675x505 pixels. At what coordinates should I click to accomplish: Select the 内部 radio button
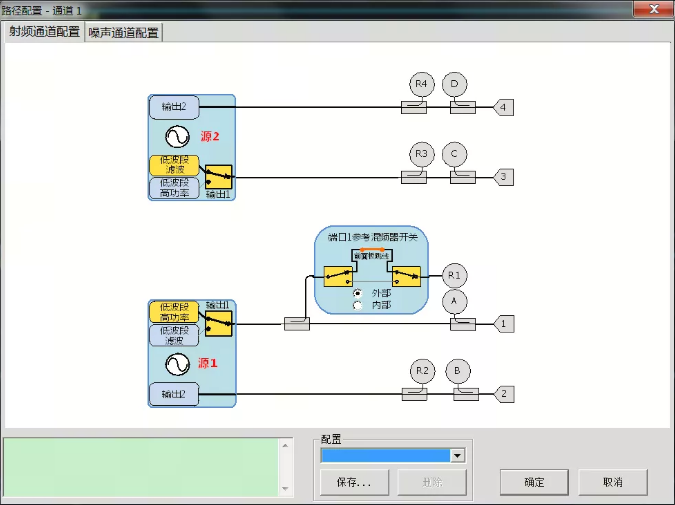pyautogui.click(x=358, y=305)
